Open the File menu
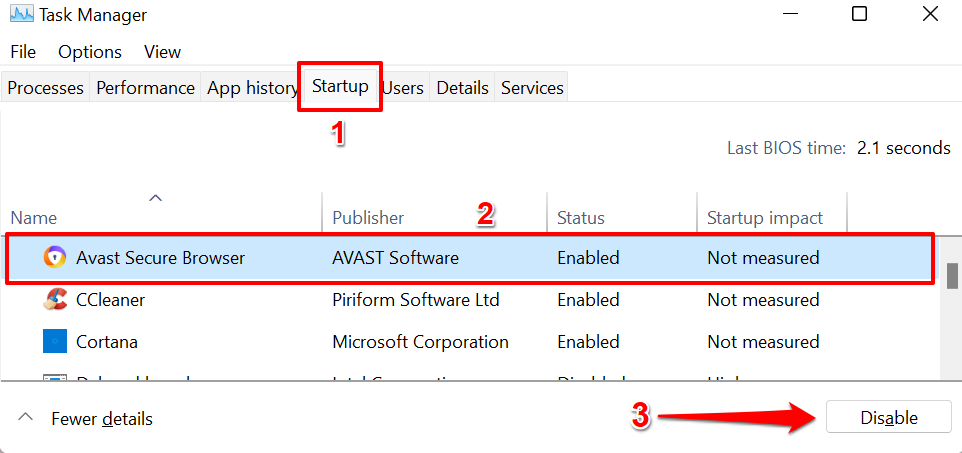 tap(23, 52)
